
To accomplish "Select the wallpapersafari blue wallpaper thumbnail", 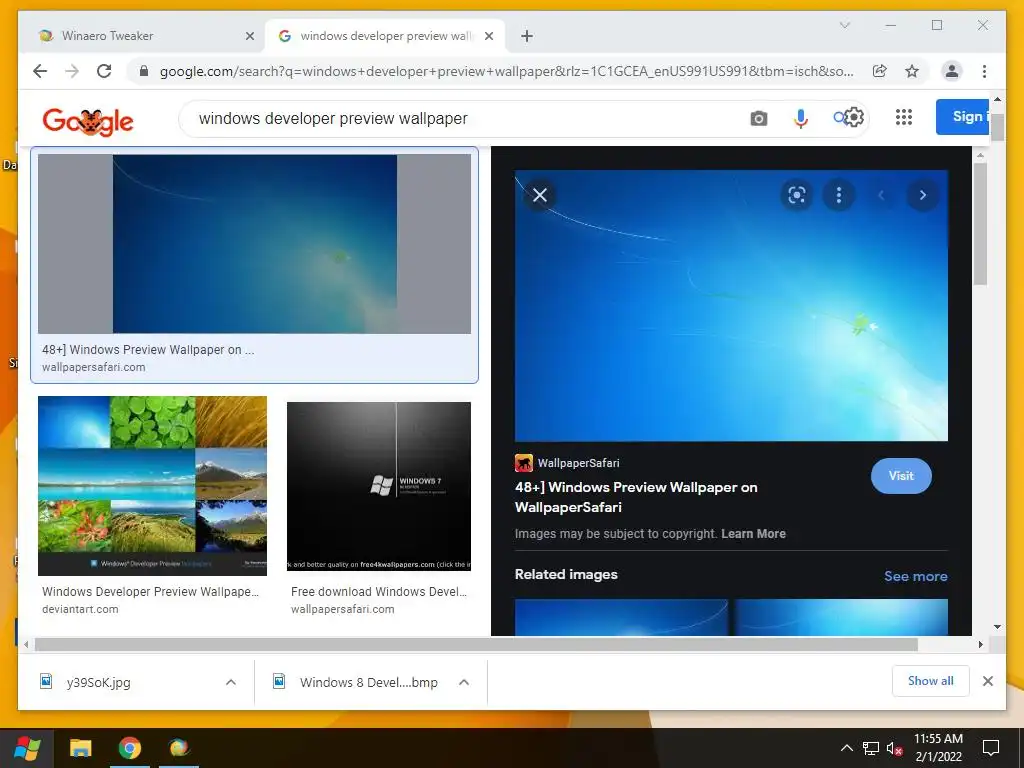I will tap(254, 244).
